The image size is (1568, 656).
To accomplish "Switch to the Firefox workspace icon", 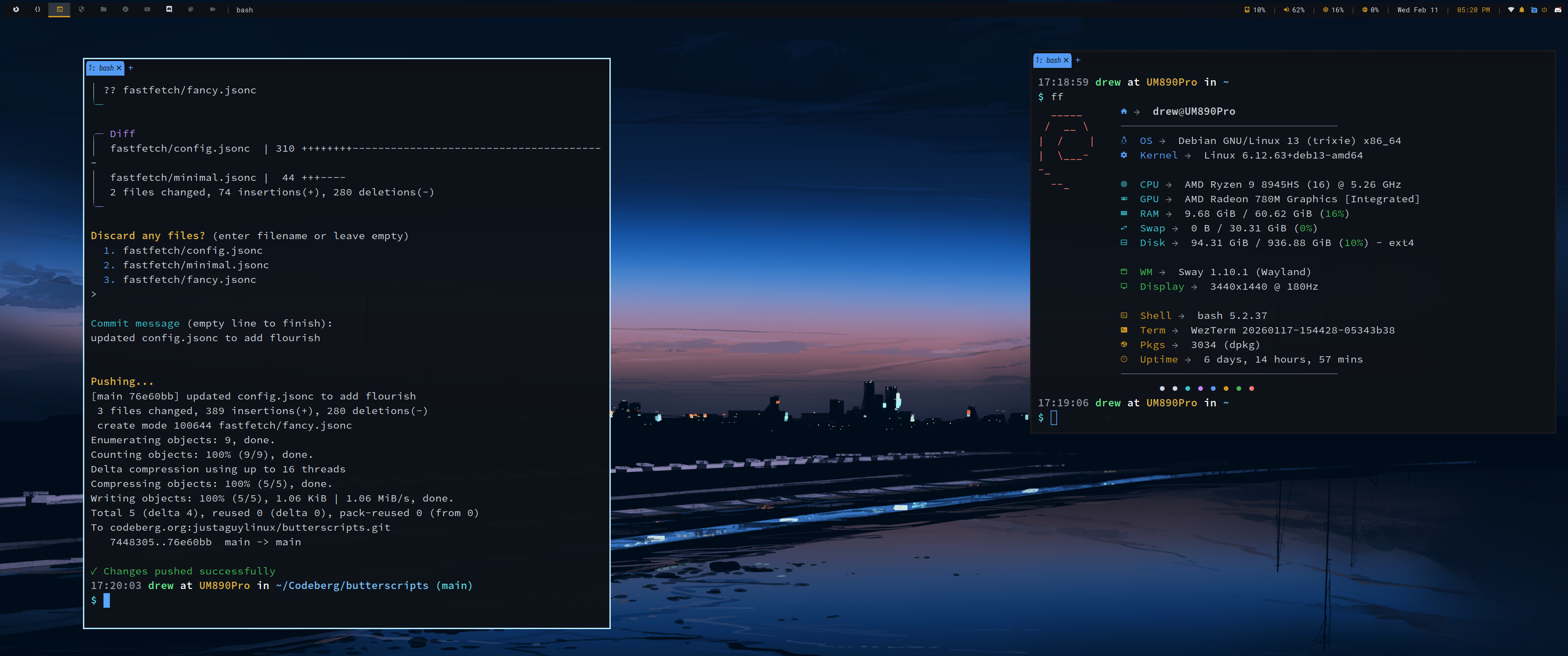I will pyautogui.click(x=16, y=9).
